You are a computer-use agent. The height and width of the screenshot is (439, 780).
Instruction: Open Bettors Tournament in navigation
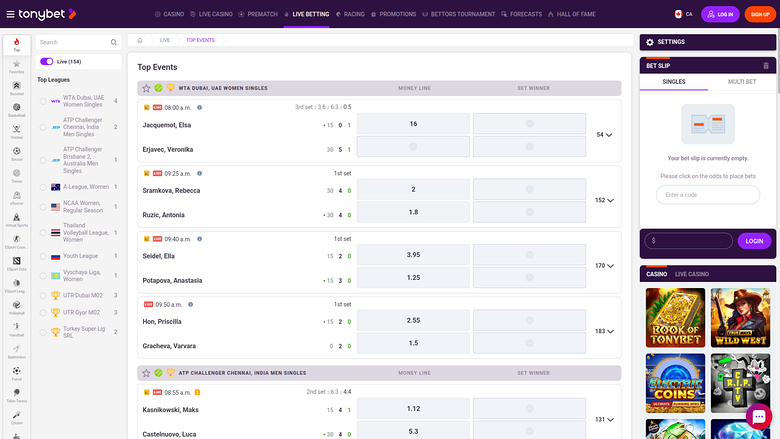click(x=459, y=14)
